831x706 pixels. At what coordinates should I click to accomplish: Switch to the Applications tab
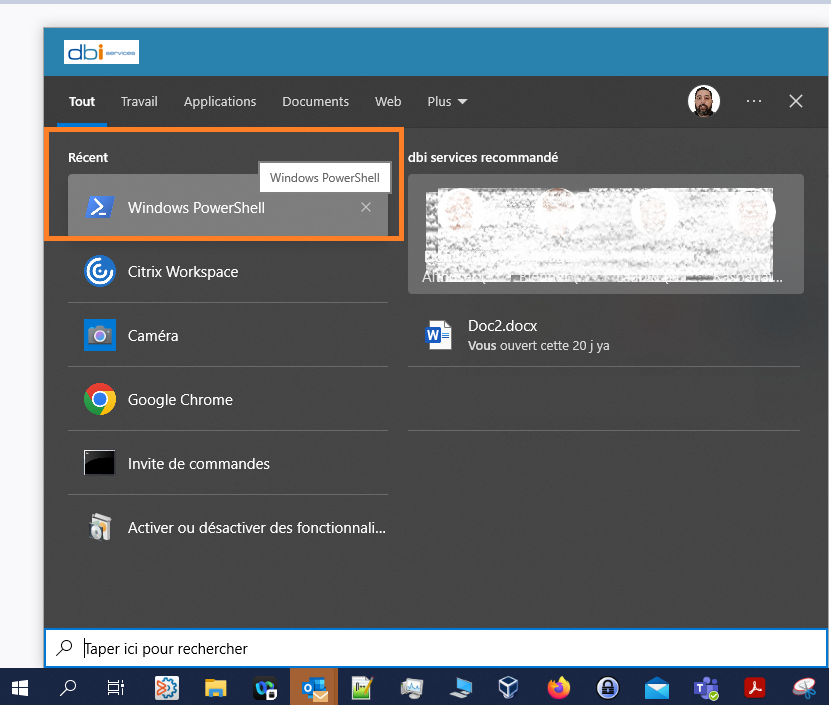[220, 101]
